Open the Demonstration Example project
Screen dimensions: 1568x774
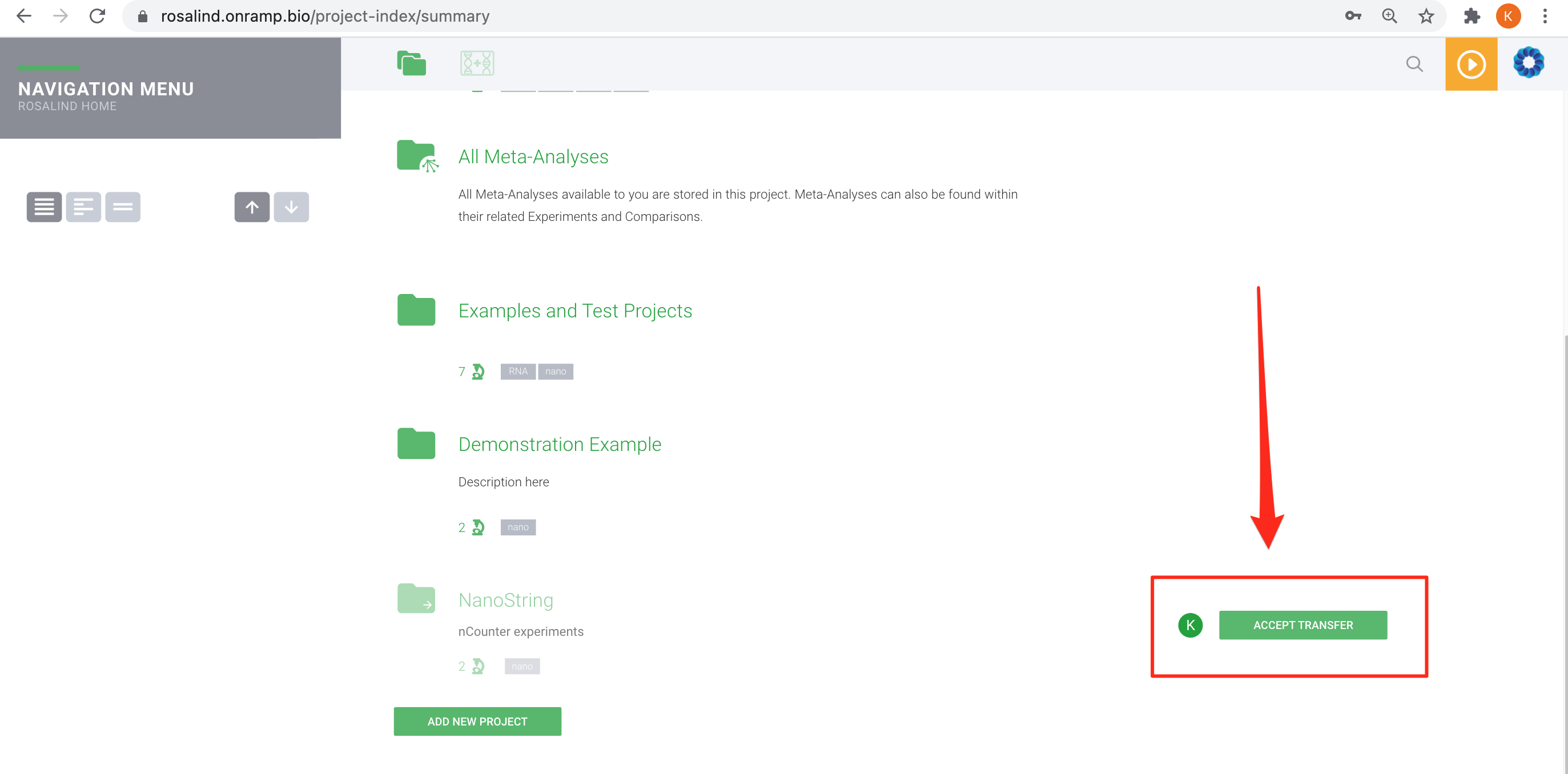pos(560,445)
